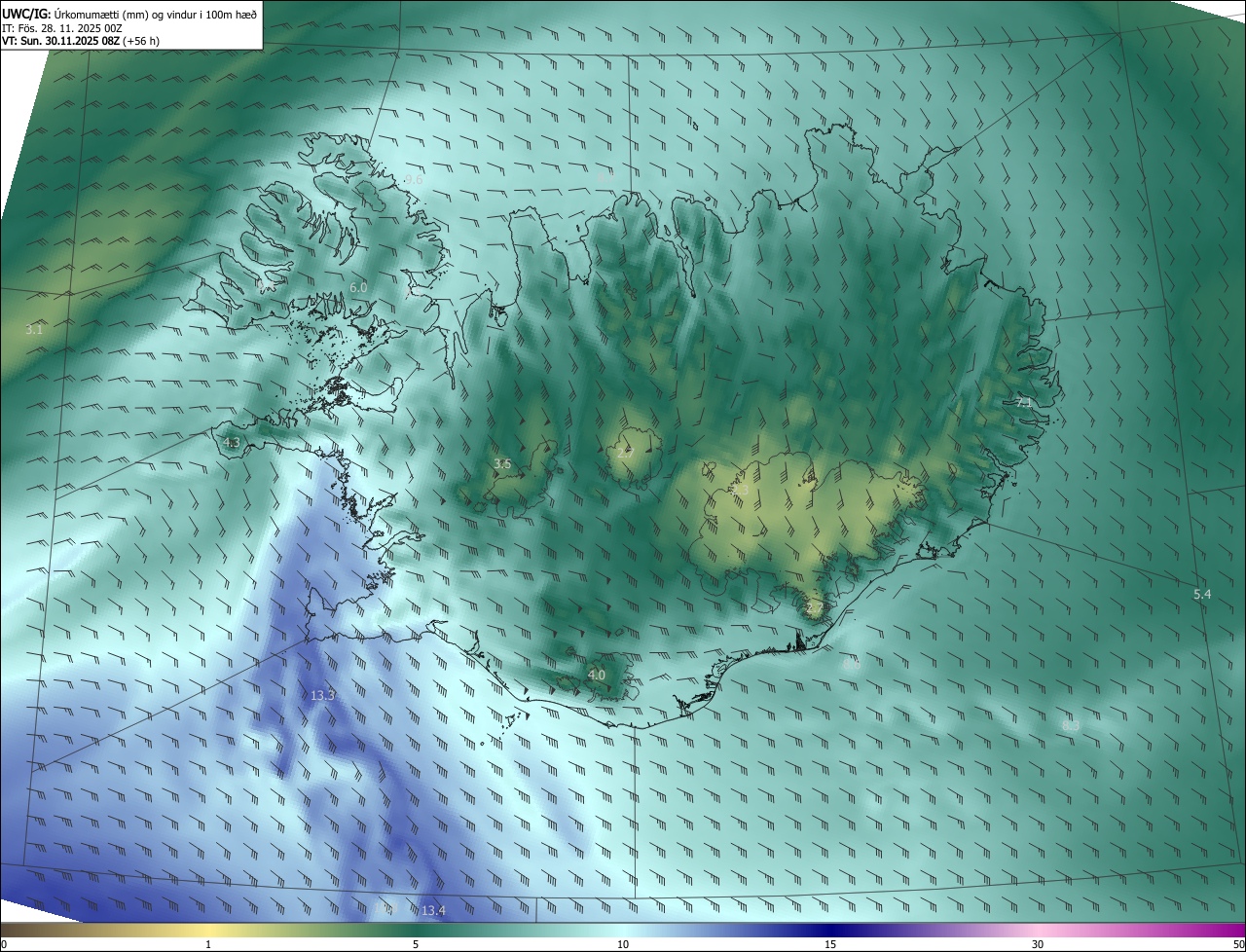Click the 50 tick label on the color scale
The image size is (1246, 952).
pyautogui.click(x=1238, y=944)
